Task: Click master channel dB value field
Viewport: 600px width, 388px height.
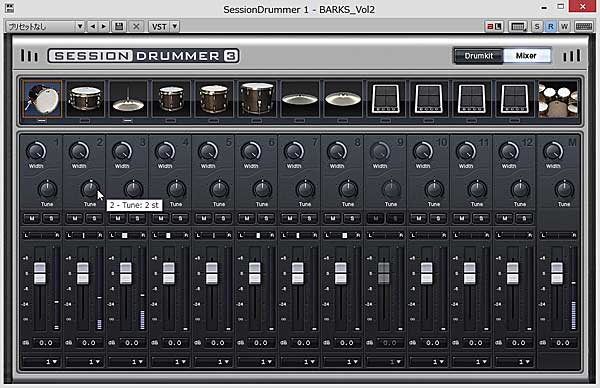Action: point(562,343)
